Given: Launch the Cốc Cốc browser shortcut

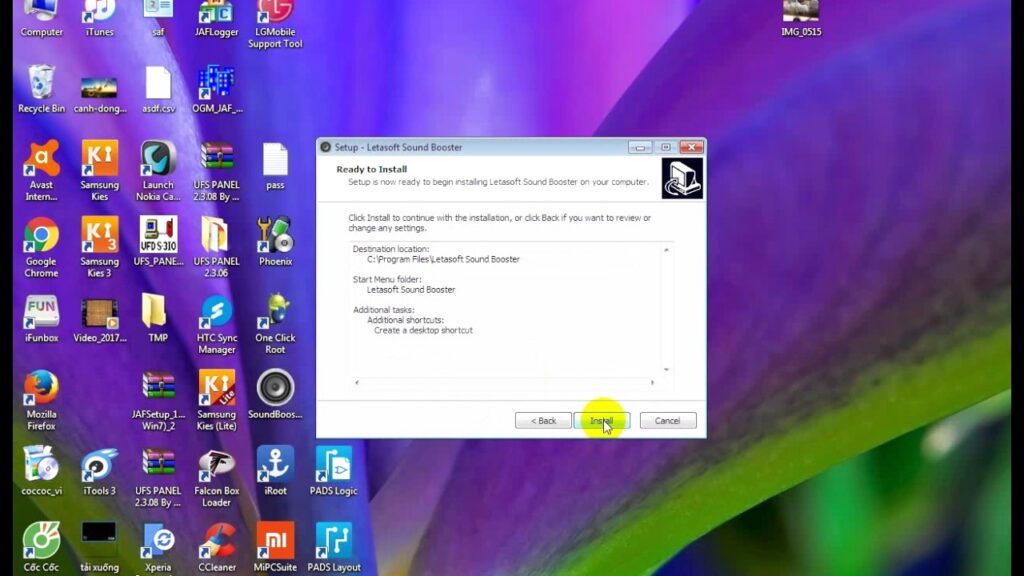Looking at the screenshot, I should coord(41,547).
